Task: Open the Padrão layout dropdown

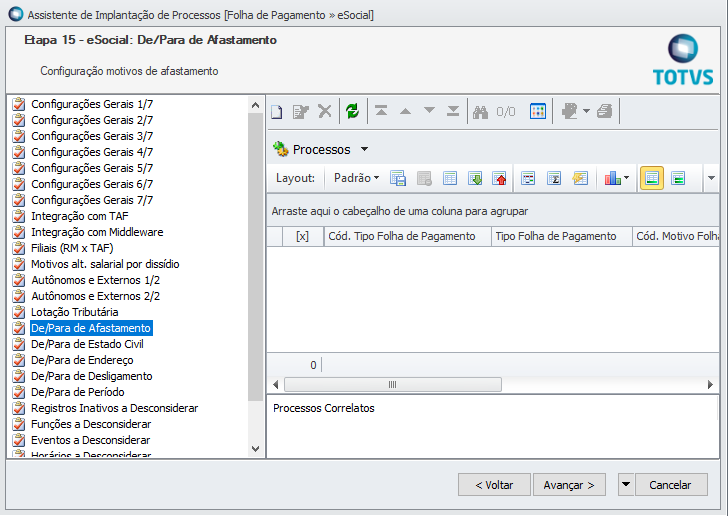Action: (357, 178)
